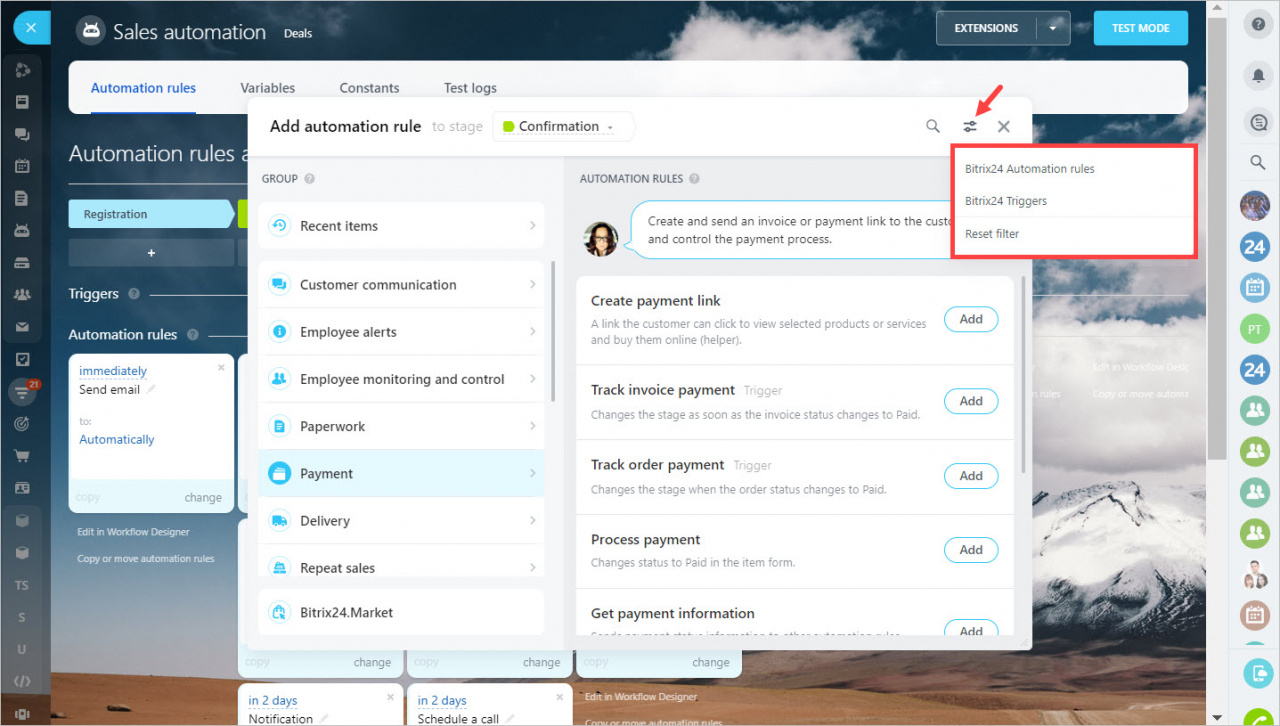This screenshot has width=1280, height=726.
Task: Open the mail icon in left sidebar
Action: click(22, 327)
